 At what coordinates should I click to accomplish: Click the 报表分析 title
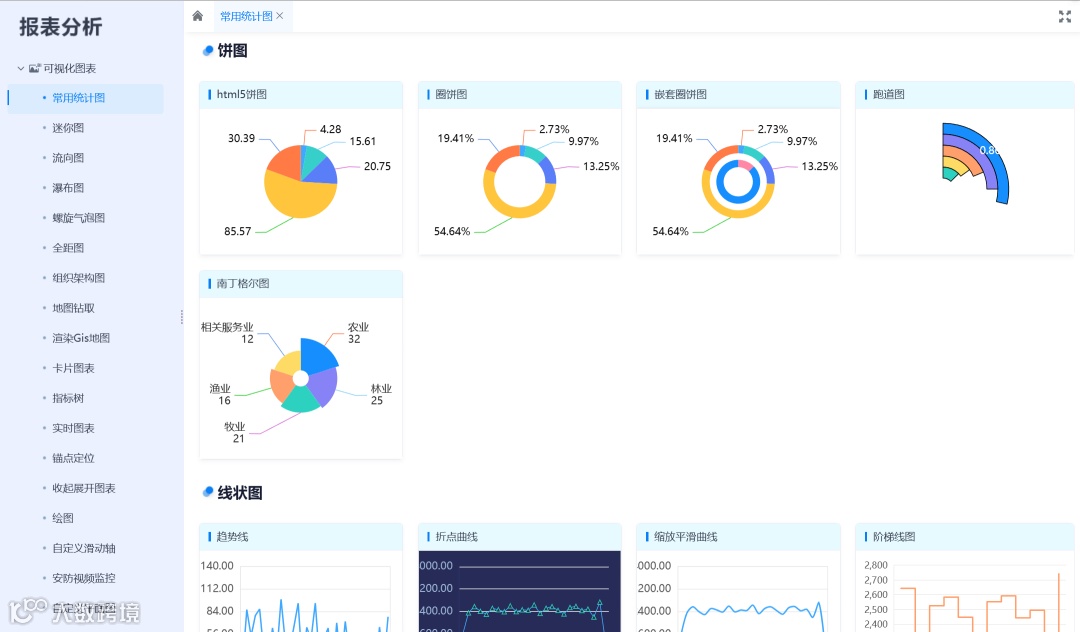click(x=61, y=27)
